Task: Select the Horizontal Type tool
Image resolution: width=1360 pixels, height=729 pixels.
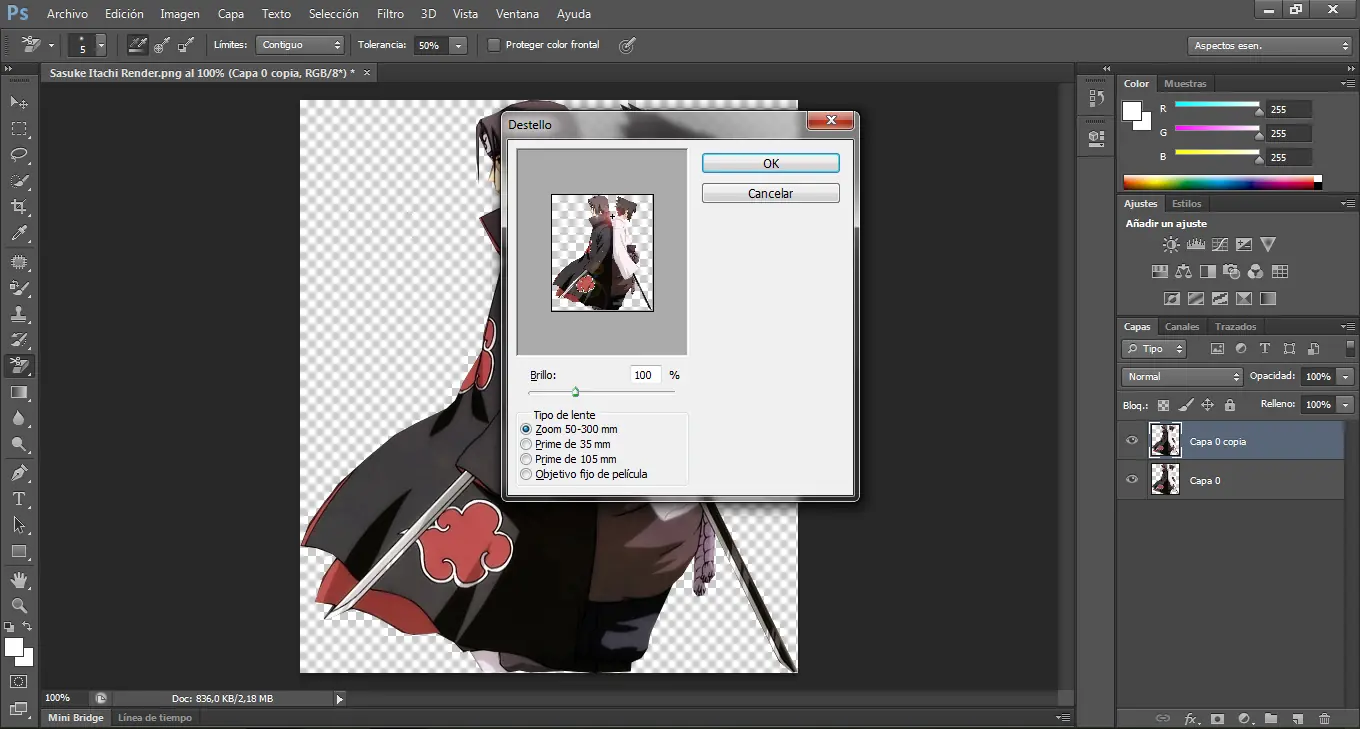Action: click(19, 498)
